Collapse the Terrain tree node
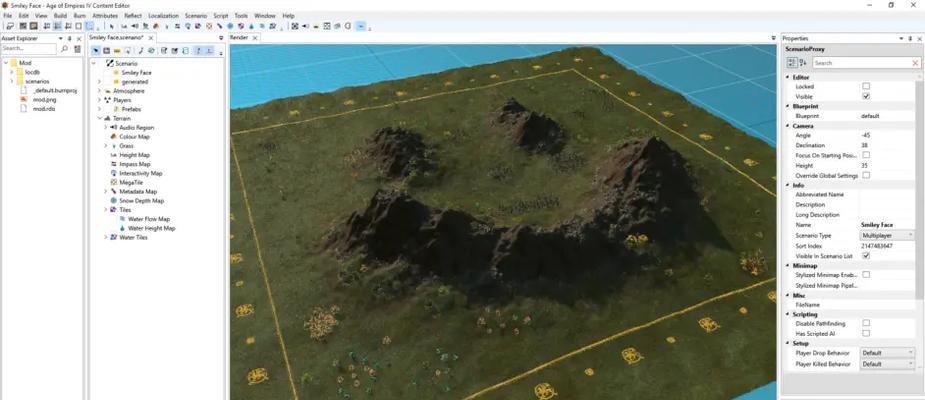 99,119
